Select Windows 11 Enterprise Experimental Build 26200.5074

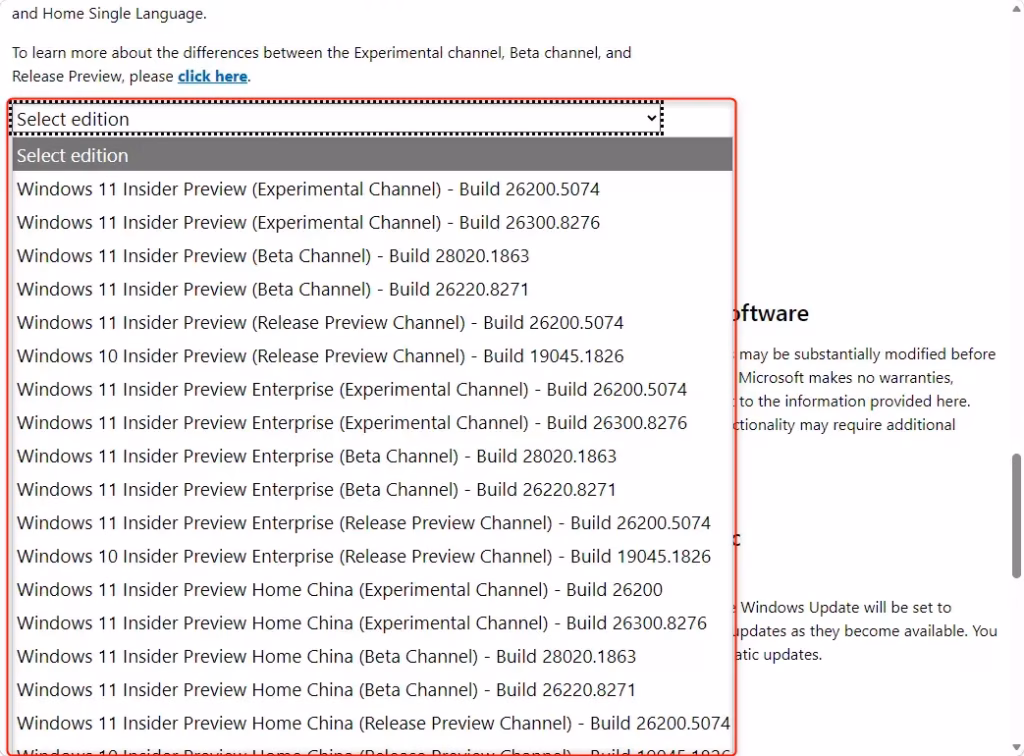(x=352, y=389)
